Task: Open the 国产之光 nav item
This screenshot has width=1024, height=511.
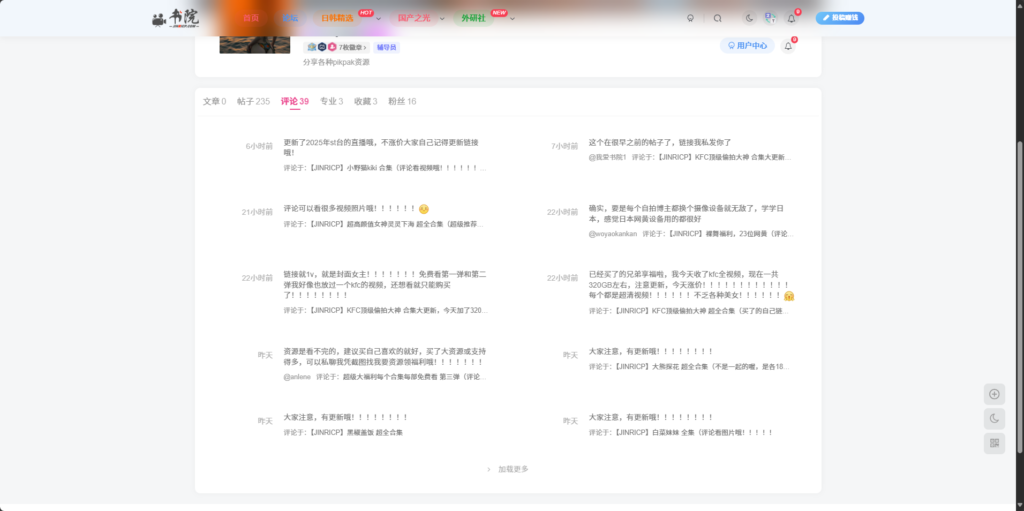Action: tap(414, 18)
